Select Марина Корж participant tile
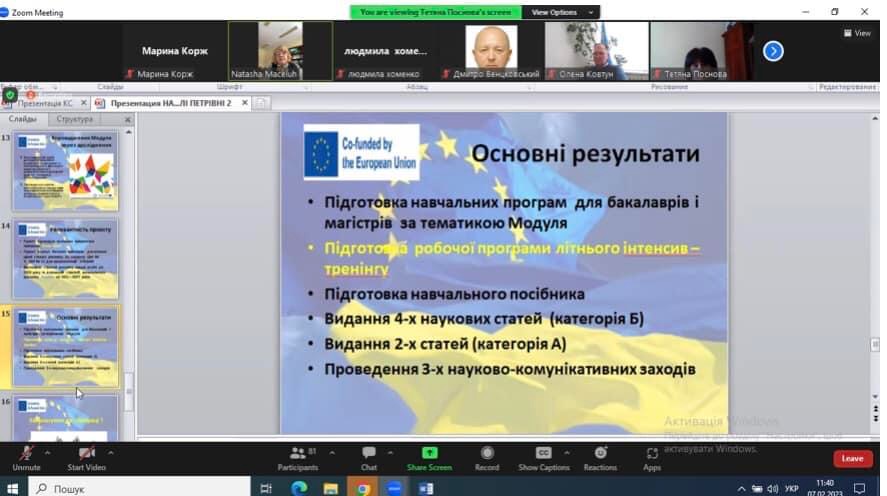The width and height of the screenshot is (887, 496). click(x=175, y=51)
